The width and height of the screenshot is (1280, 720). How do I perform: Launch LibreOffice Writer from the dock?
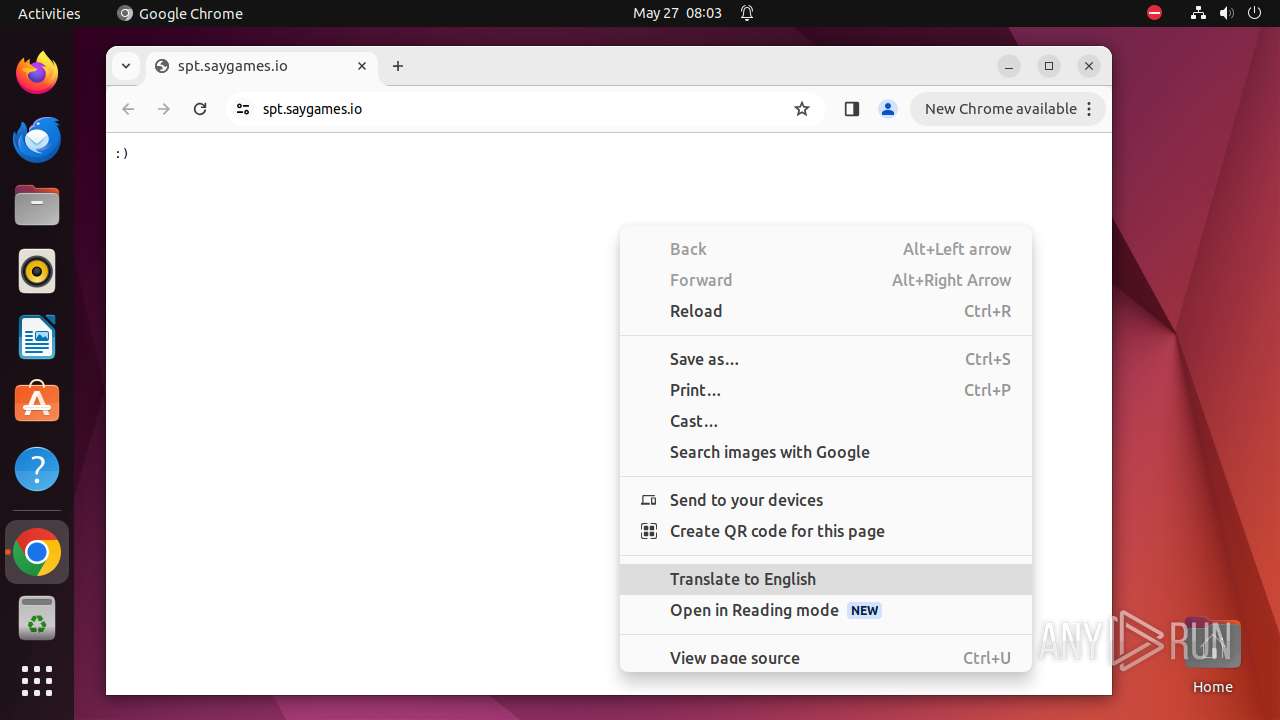point(37,338)
